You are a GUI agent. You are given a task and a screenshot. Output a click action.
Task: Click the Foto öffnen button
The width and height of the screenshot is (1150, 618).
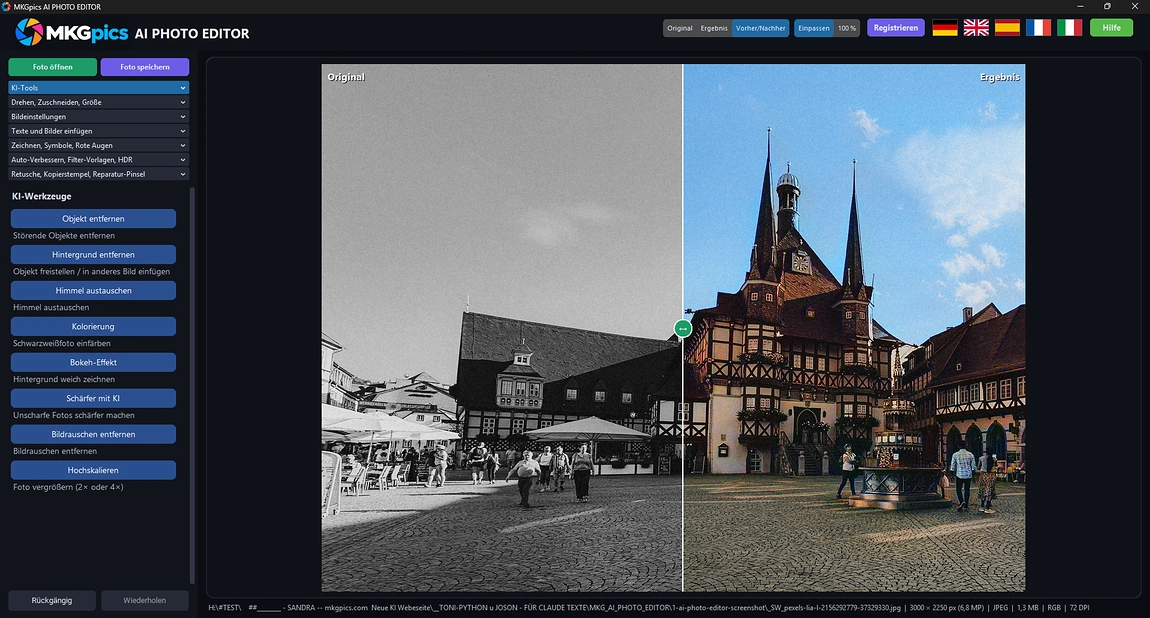click(52, 67)
